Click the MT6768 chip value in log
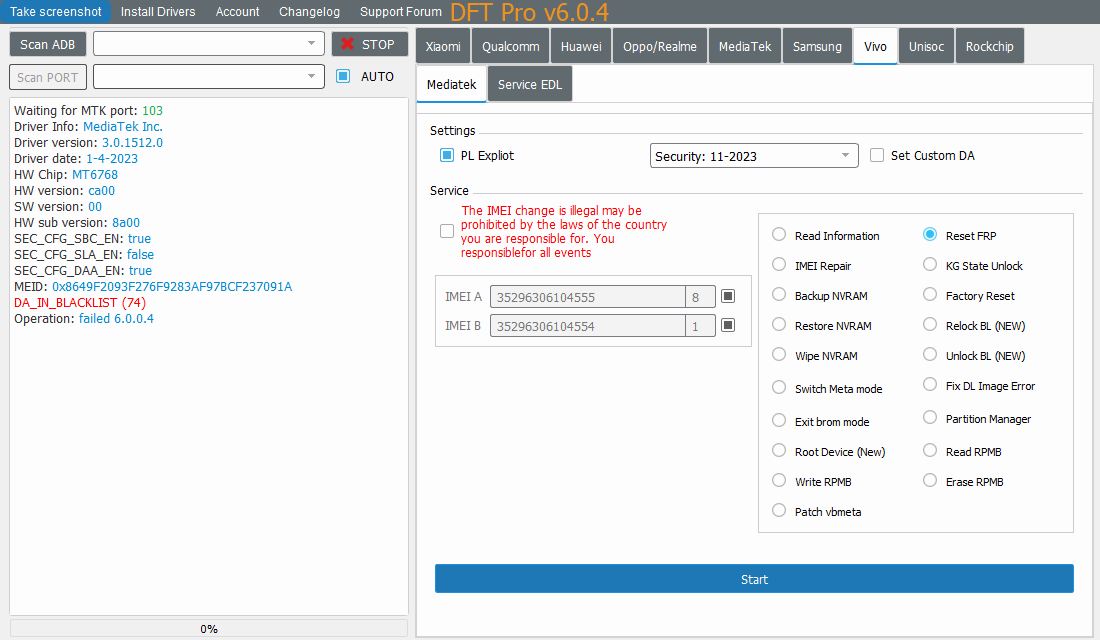 pos(95,174)
